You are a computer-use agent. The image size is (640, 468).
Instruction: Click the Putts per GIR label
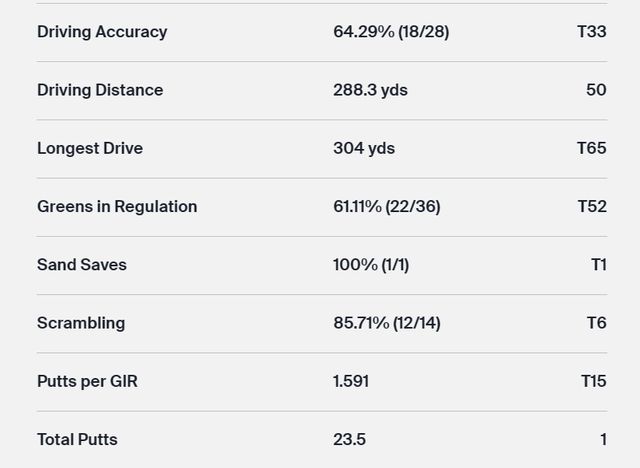[87, 381]
